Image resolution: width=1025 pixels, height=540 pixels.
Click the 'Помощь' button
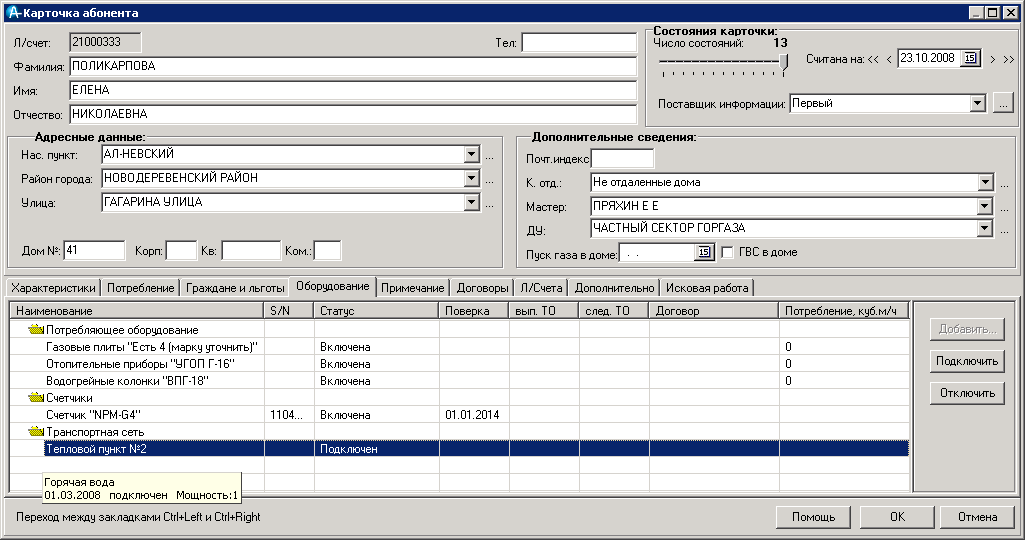tap(813, 517)
